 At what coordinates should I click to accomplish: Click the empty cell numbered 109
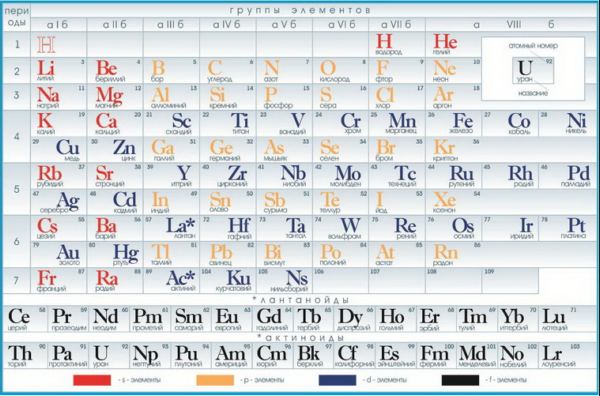[x=510, y=281]
